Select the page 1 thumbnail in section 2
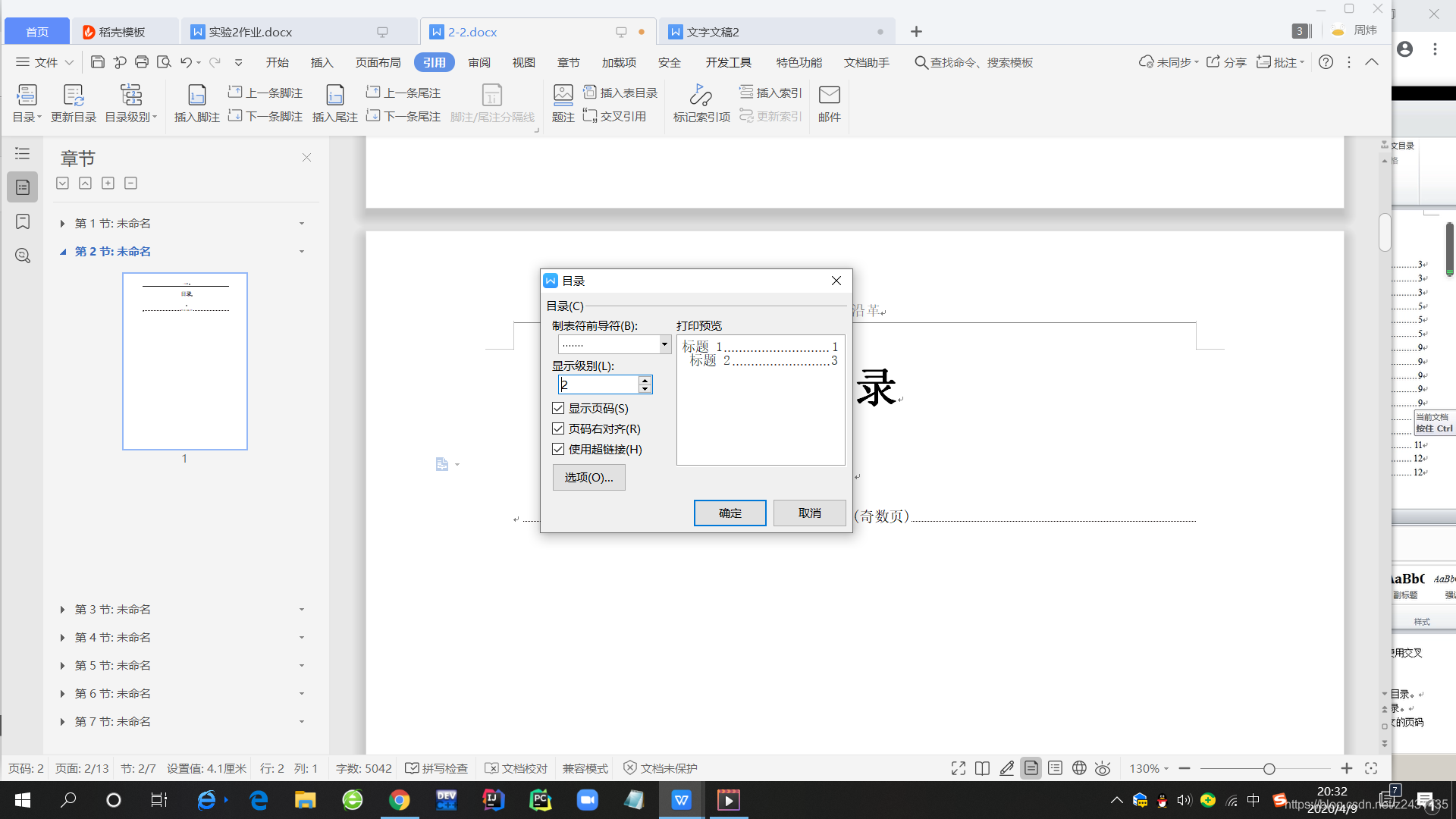Image resolution: width=1456 pixels, height=819 pixels. click(185, 361)
